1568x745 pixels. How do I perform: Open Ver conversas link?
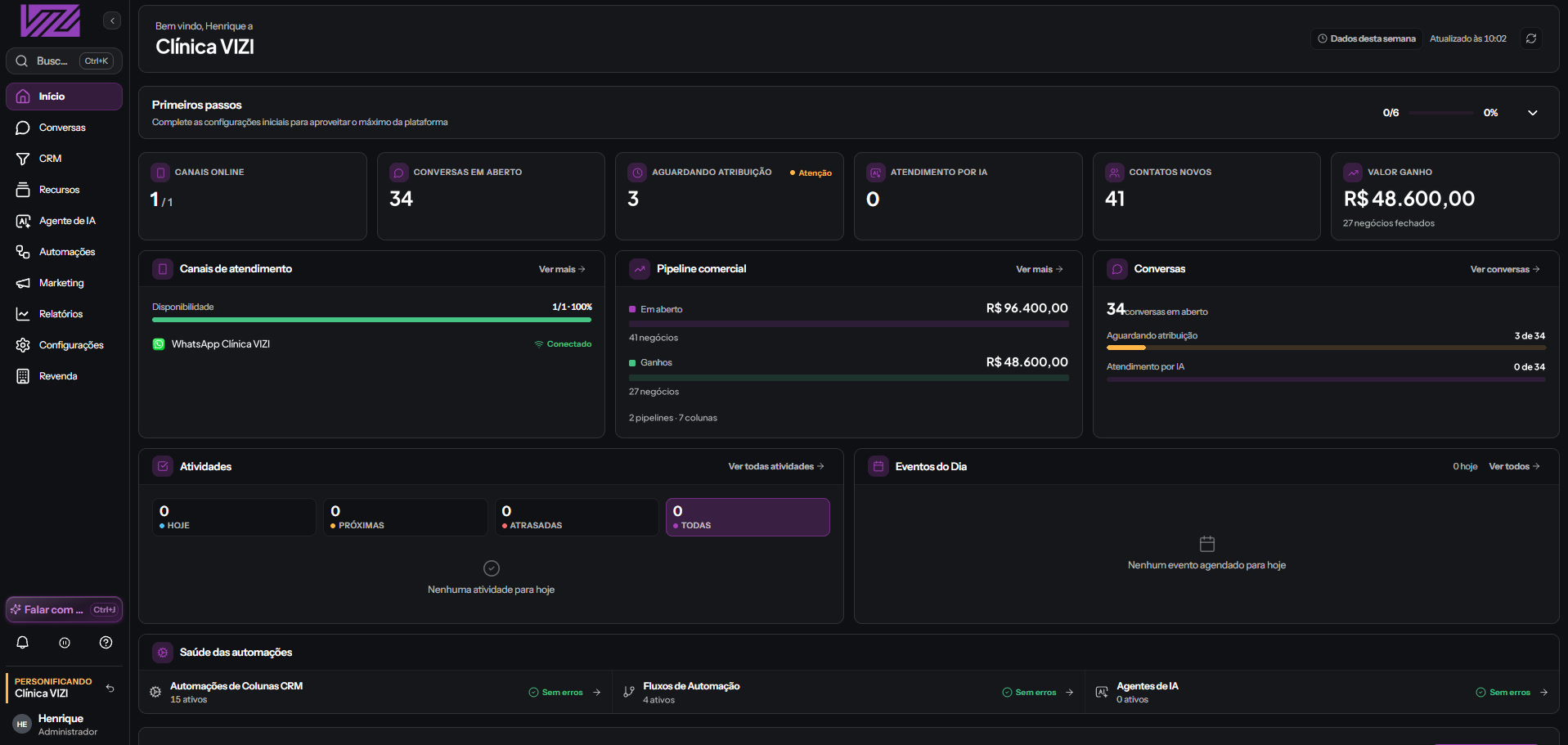(1505, 269)
